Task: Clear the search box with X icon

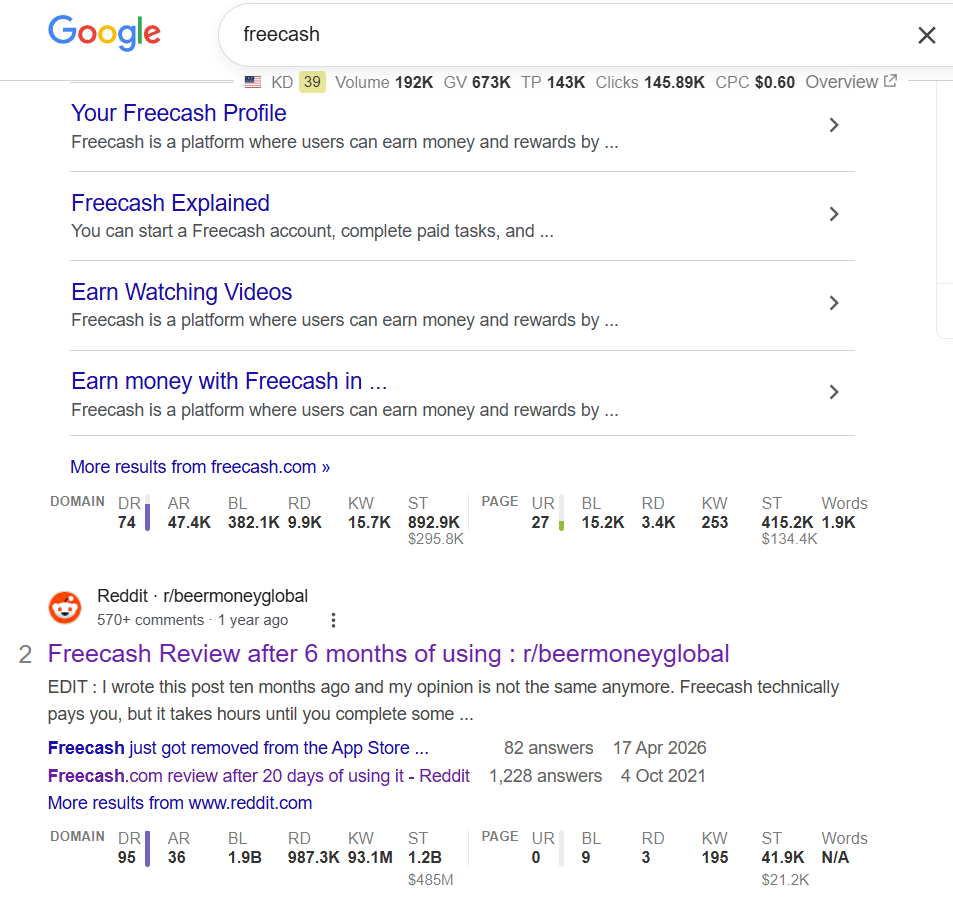Action: pos(926,35)
